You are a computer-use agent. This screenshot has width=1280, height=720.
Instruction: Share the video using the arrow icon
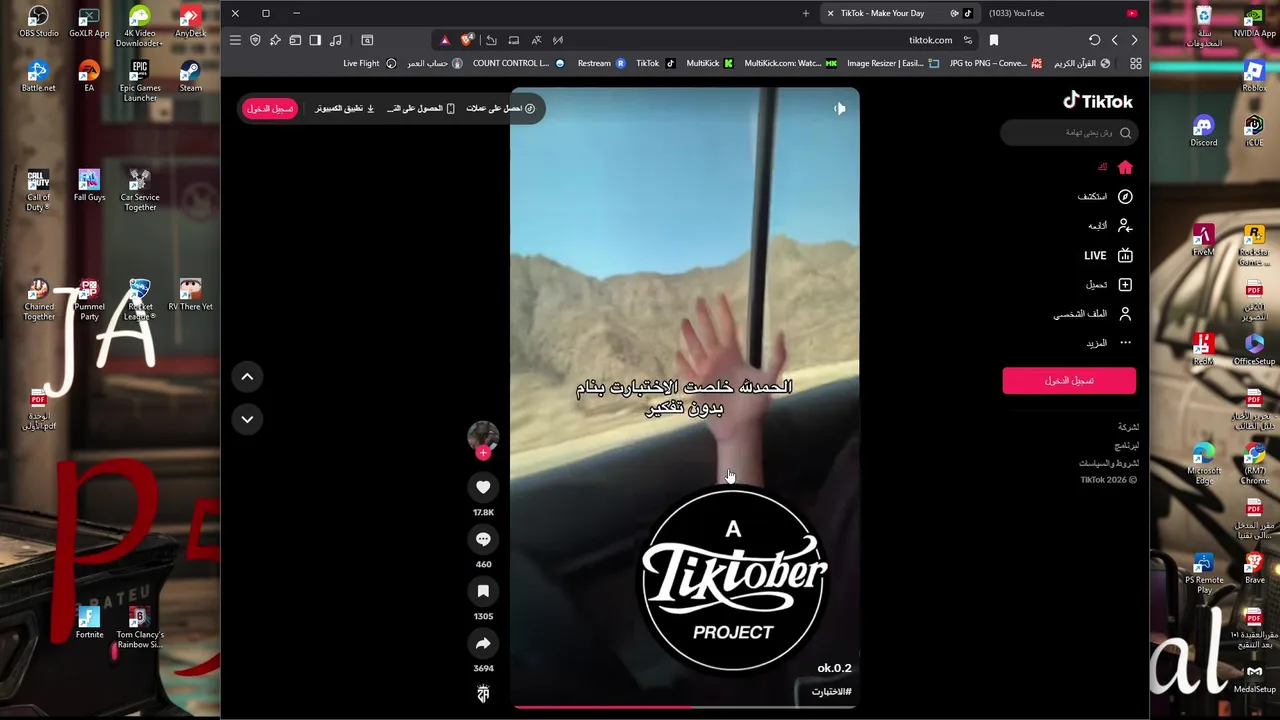click(483, 643)
